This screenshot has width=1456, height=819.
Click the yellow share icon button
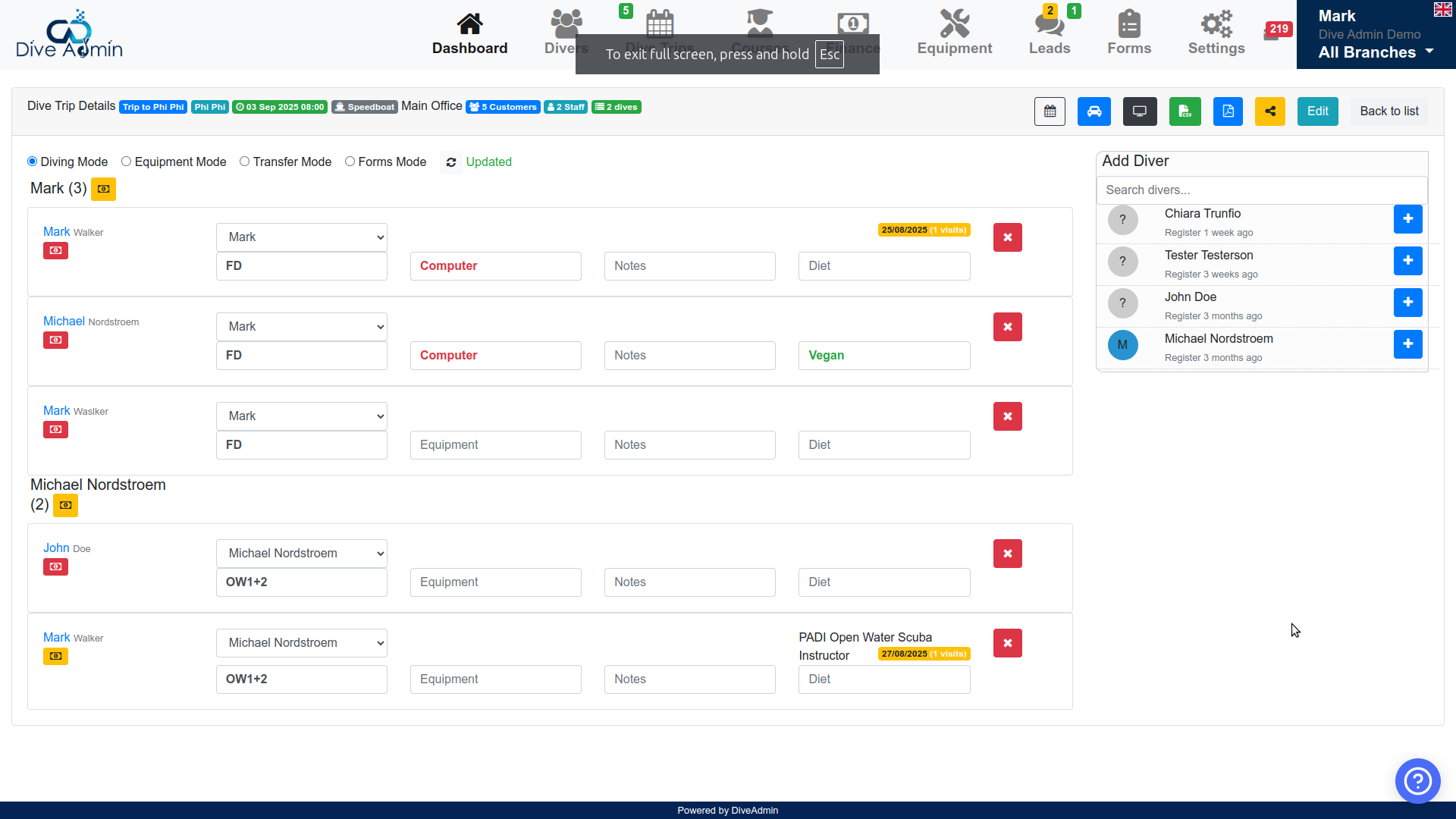(x=1270, y=111)
